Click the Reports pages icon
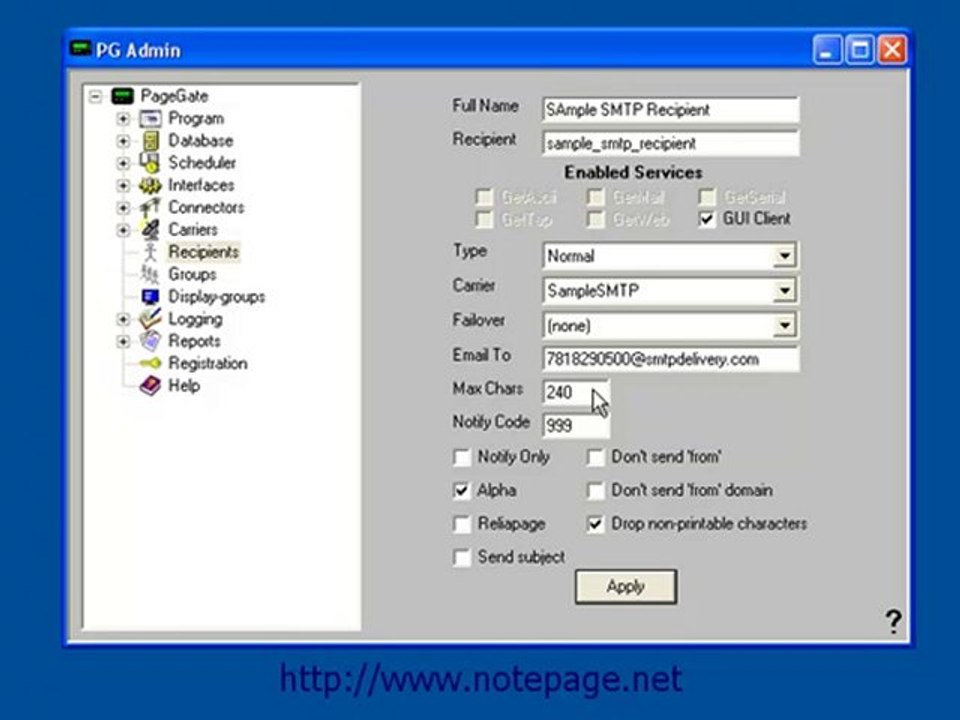The height and width of the screenshot is (720, 960). pyautogui.click(x=150, y=341)
